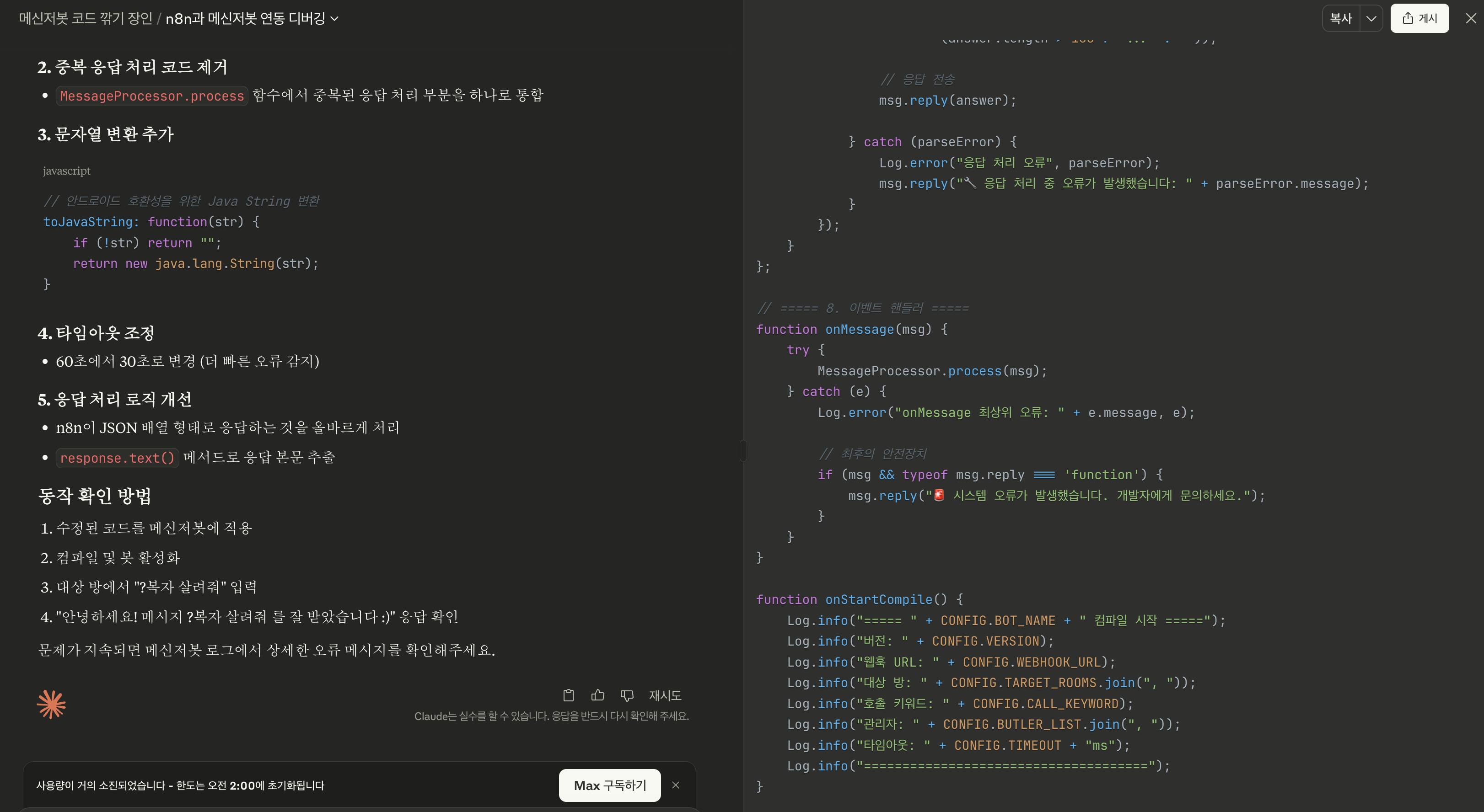The width and height of the screenshot is (1484, 812).
Task: Click the javascript code block label
Action: 66,171
